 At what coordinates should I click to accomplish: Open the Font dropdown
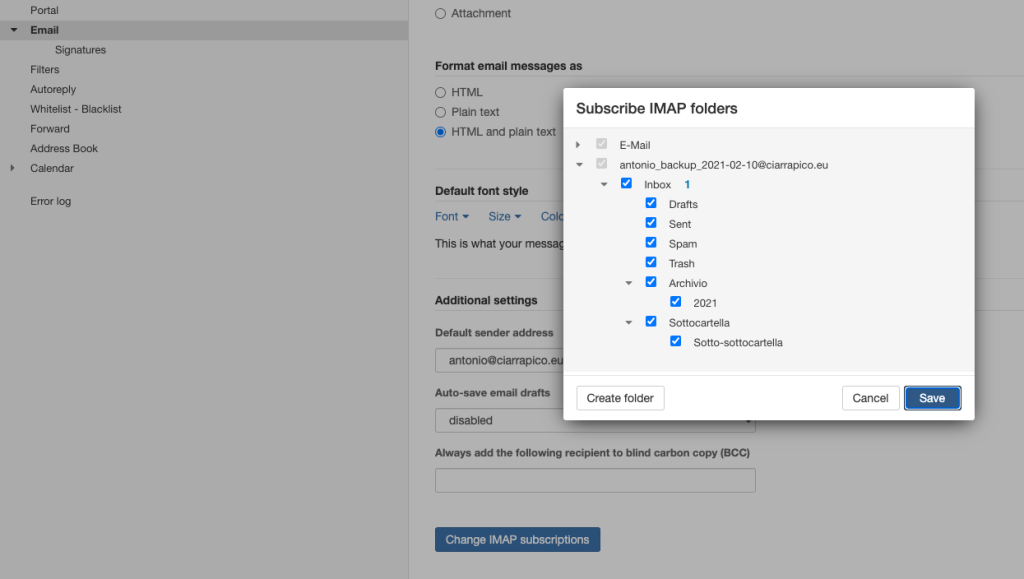(451, 216)
